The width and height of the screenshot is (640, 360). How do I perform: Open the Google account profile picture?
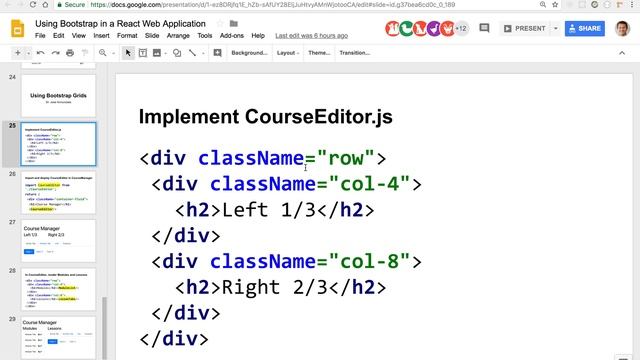point(622,29)
